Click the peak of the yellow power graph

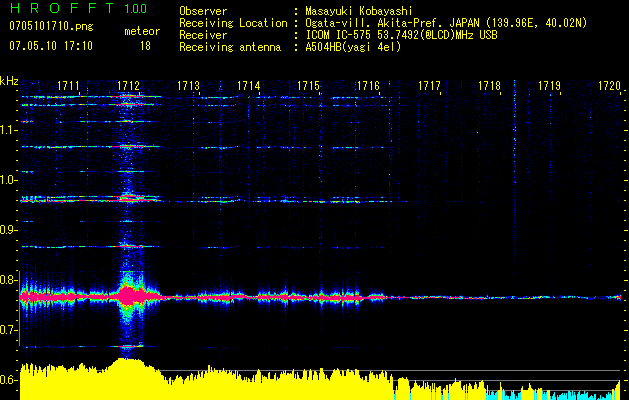pos(127,361)
